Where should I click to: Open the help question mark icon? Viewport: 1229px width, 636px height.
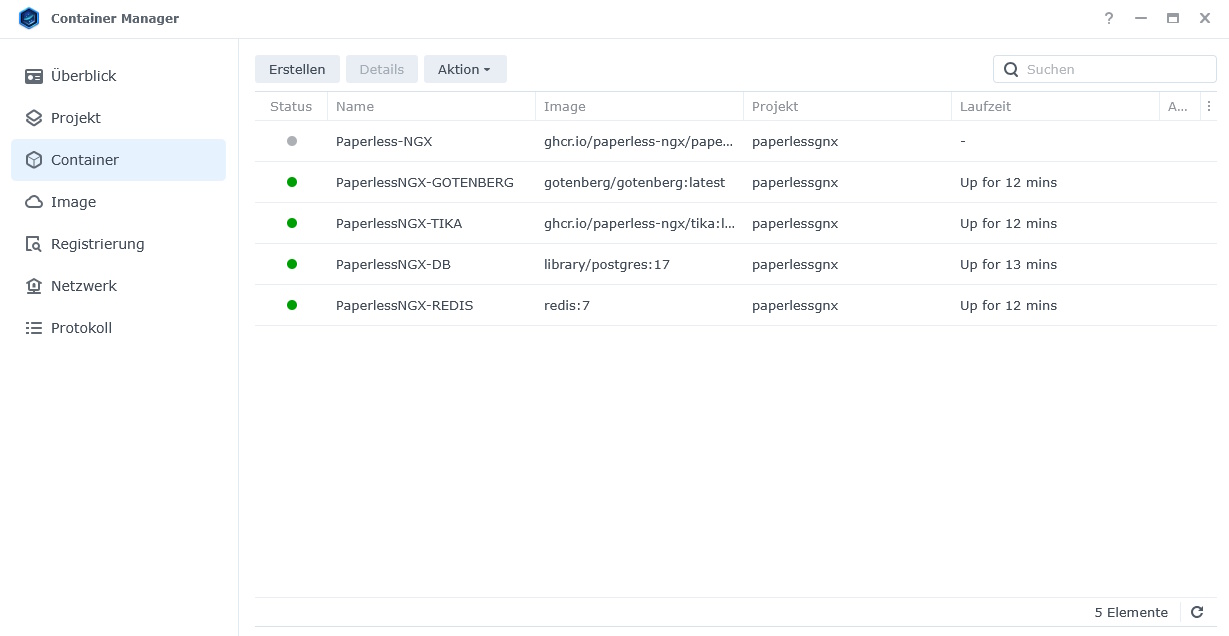1109,18
